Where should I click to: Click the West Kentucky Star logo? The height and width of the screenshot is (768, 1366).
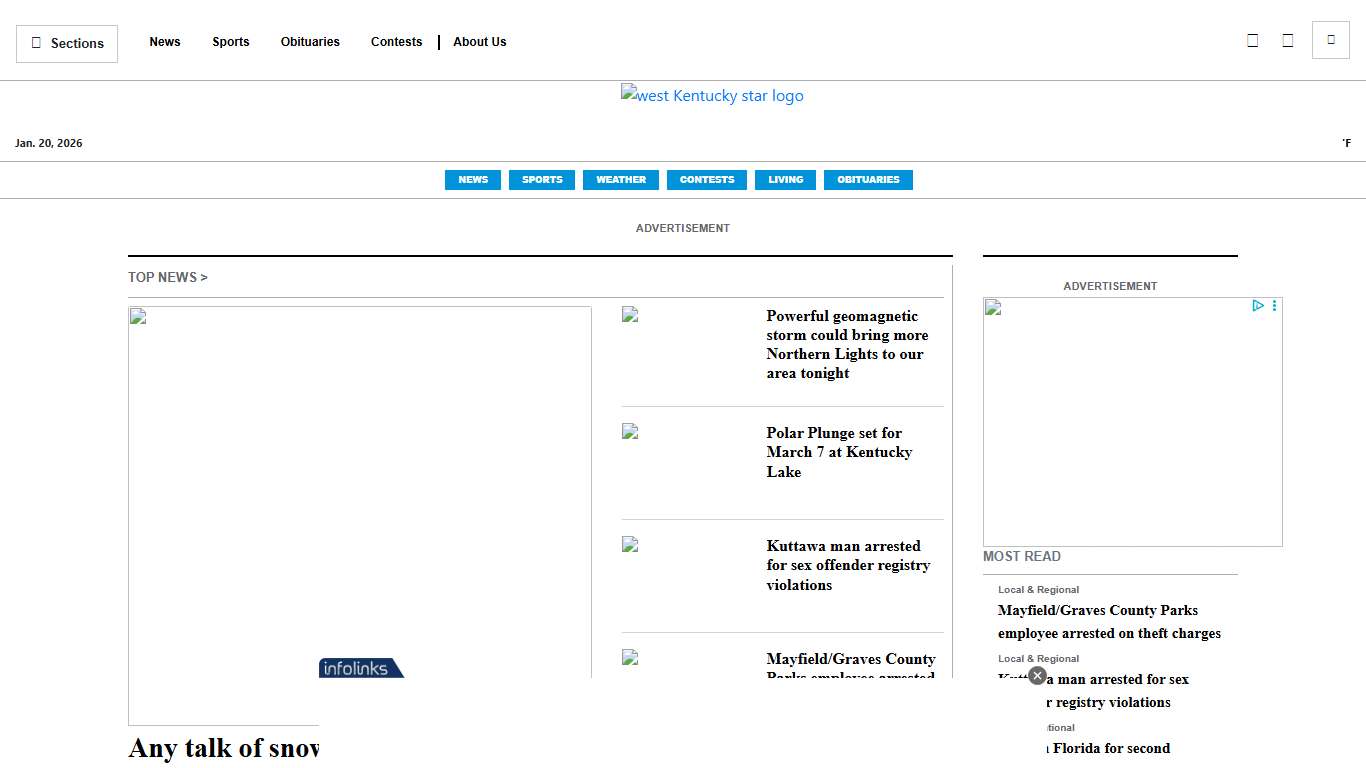coord(711,96)
